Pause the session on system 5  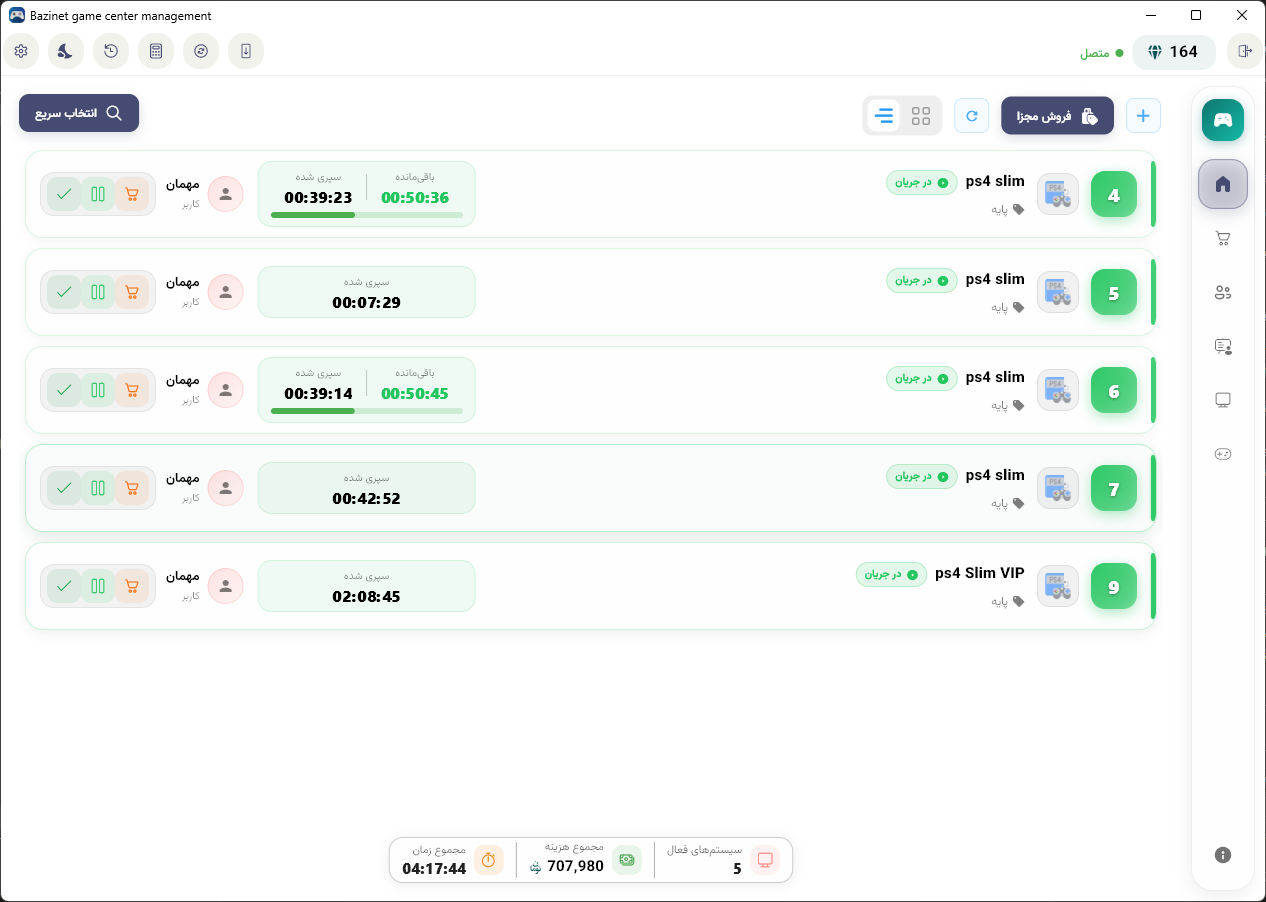pos(98,292)
